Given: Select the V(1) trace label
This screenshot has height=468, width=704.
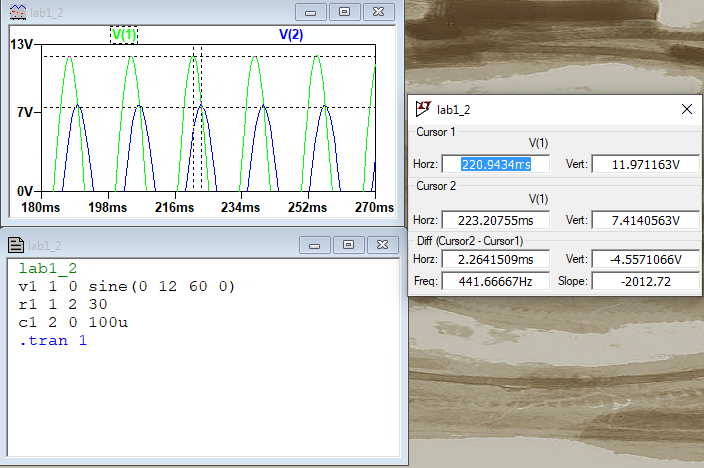Looking at the screenshot, I should coord(124,34).
